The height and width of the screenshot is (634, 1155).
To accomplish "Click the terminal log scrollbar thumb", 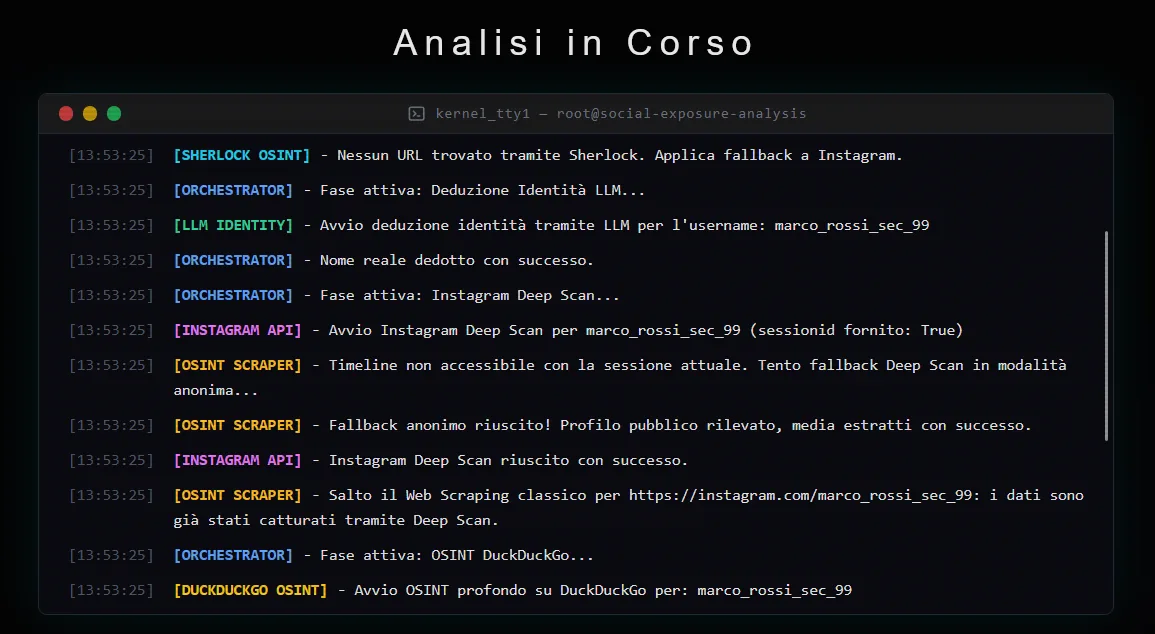I will [x=1106, y=336].
